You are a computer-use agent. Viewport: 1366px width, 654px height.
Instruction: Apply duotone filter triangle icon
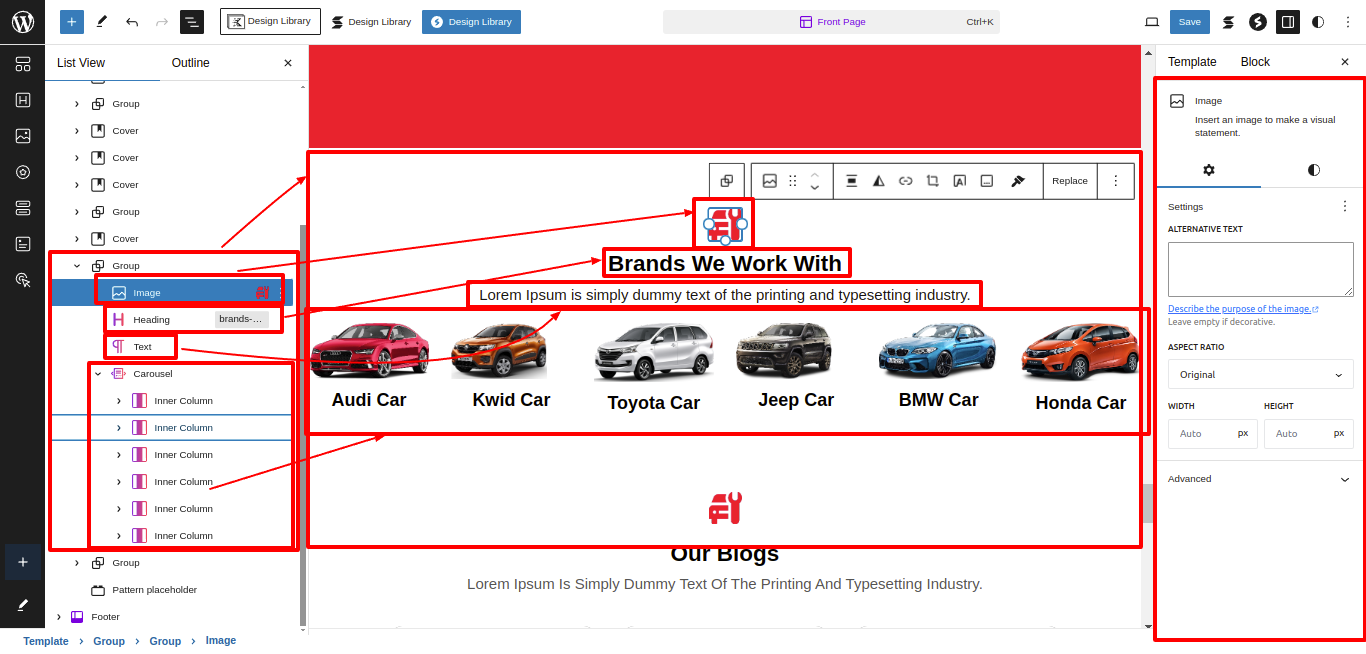click(x=879, y=181)
